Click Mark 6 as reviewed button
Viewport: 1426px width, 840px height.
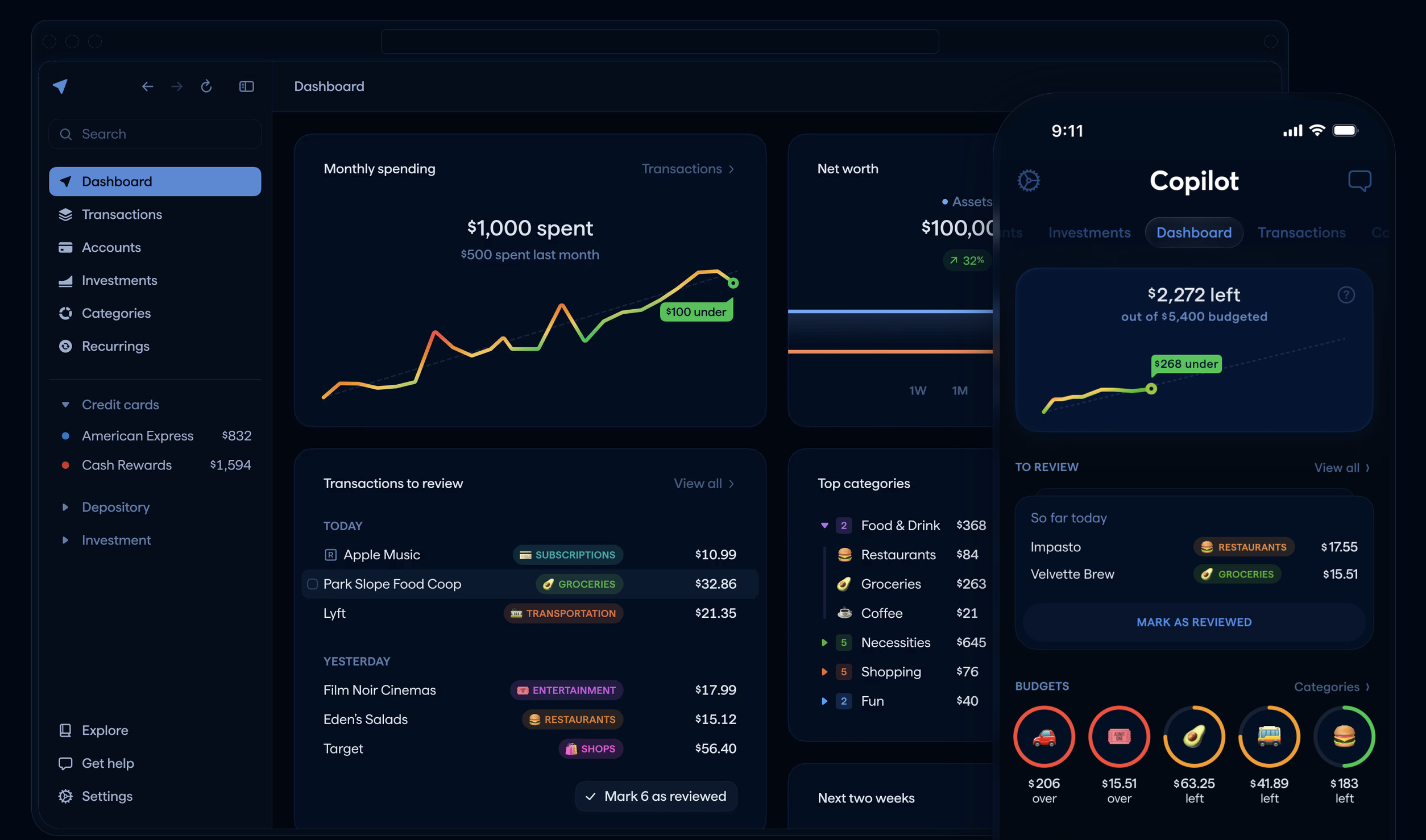coord(656,796)
